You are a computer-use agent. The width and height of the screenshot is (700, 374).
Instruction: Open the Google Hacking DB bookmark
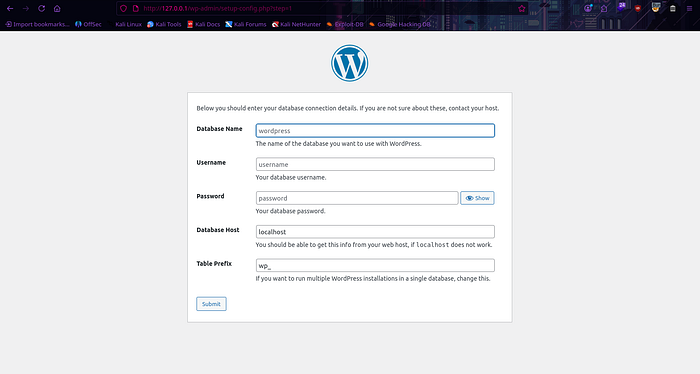click(x=400, y=25)
